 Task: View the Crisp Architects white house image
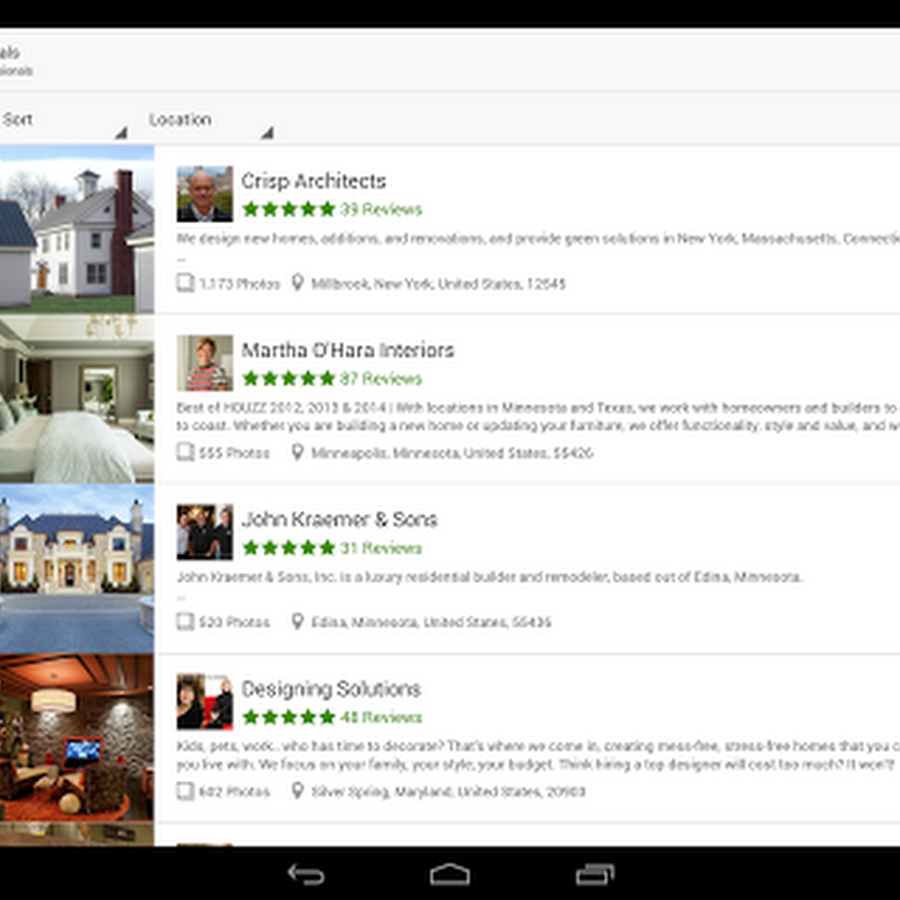tap(77, 229)
